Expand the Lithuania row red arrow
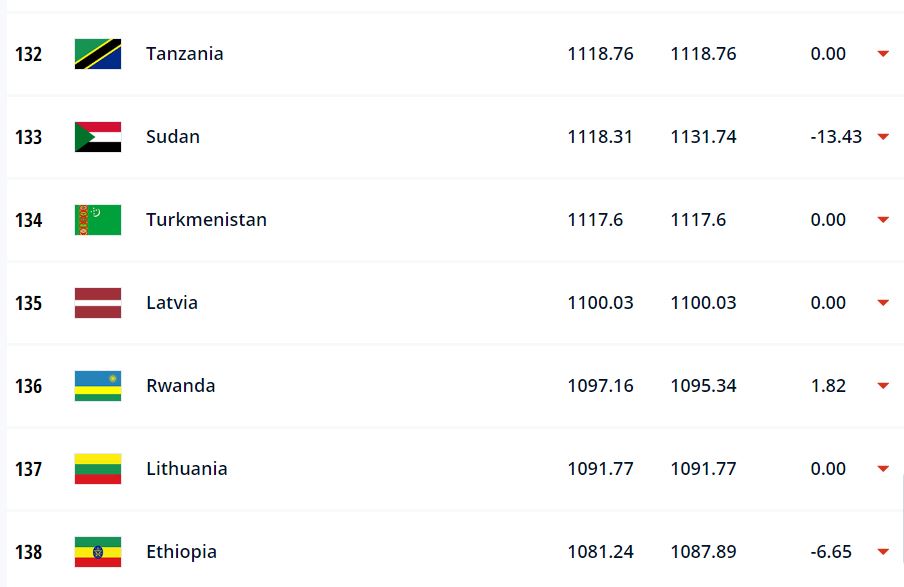Viewport: 904px width, 587px height. click(x=883, y=469)
